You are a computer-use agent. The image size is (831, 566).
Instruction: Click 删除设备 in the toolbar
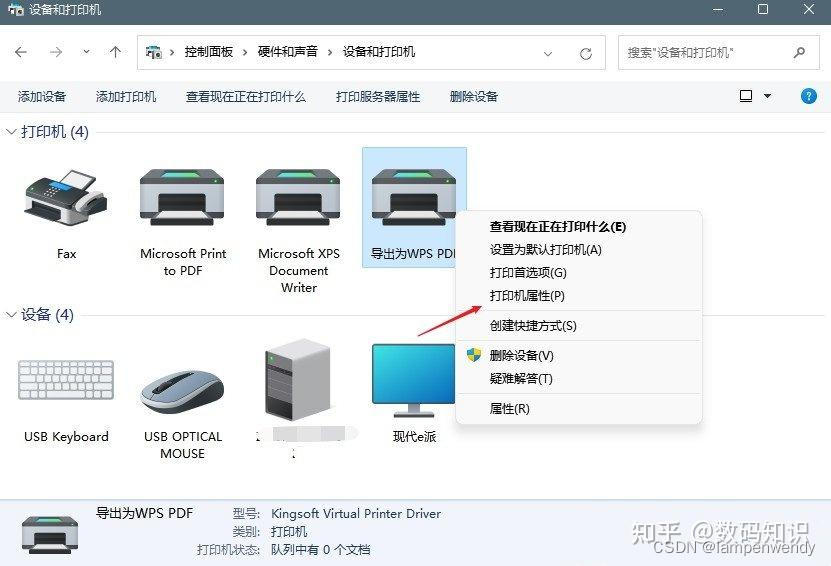474,96
